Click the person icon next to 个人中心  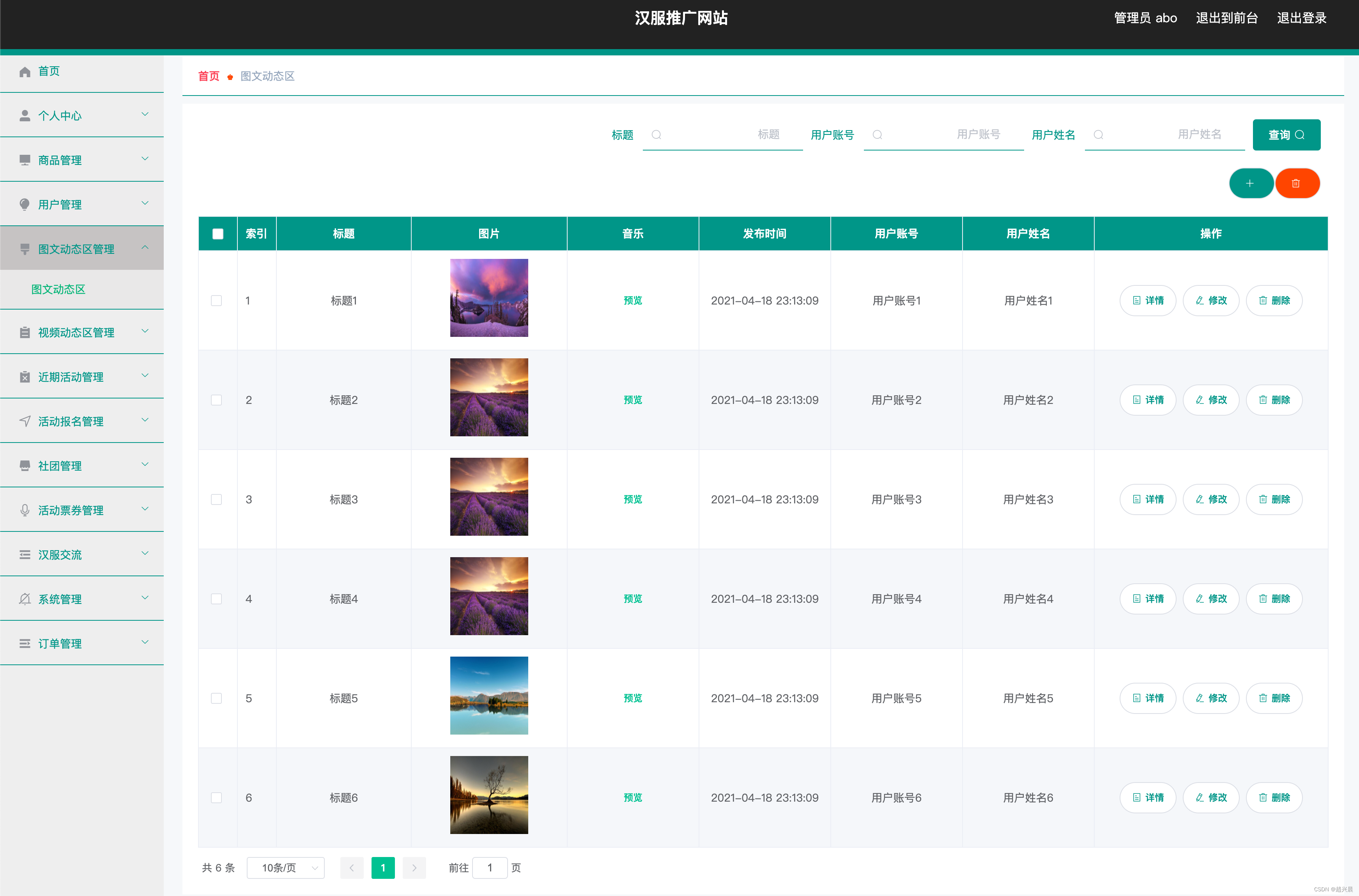pos(25,116)
